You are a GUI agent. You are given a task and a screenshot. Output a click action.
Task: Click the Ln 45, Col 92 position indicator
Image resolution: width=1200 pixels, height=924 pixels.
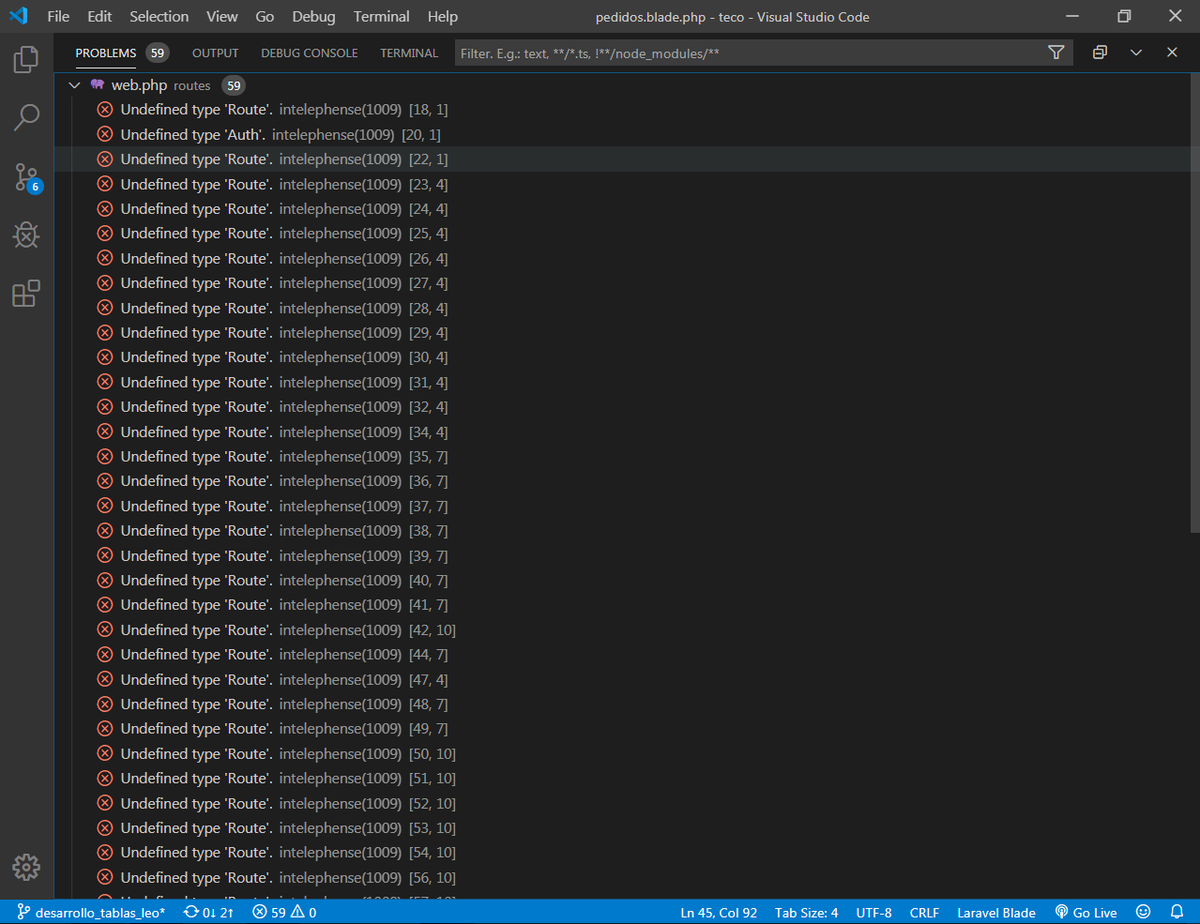pos(719,912)
